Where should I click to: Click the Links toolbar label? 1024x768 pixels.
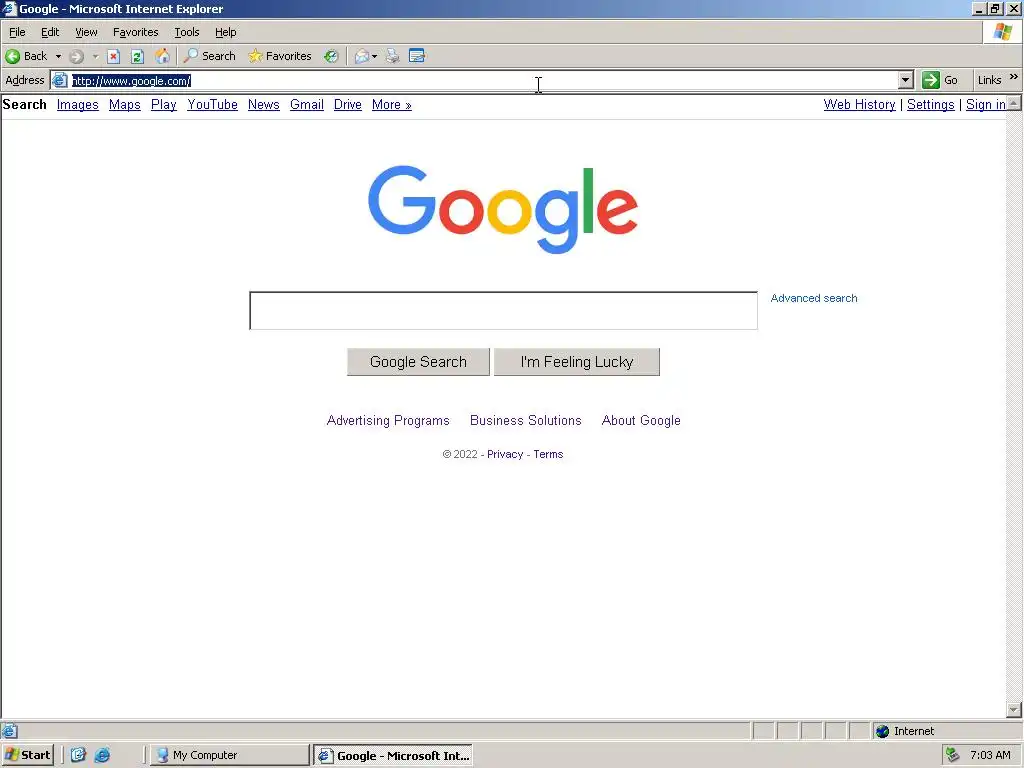coord(989,80)
